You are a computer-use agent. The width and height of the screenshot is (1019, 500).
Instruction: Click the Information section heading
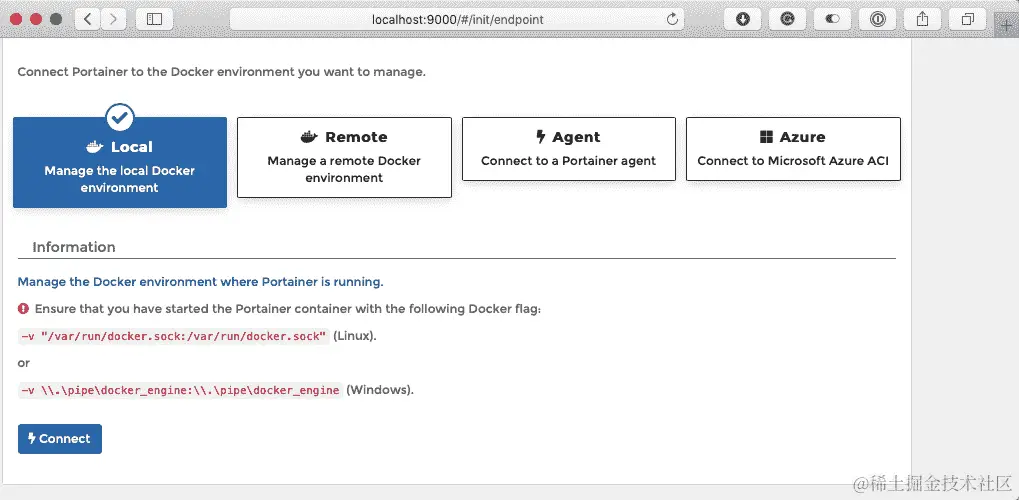[x=74, y=247]
